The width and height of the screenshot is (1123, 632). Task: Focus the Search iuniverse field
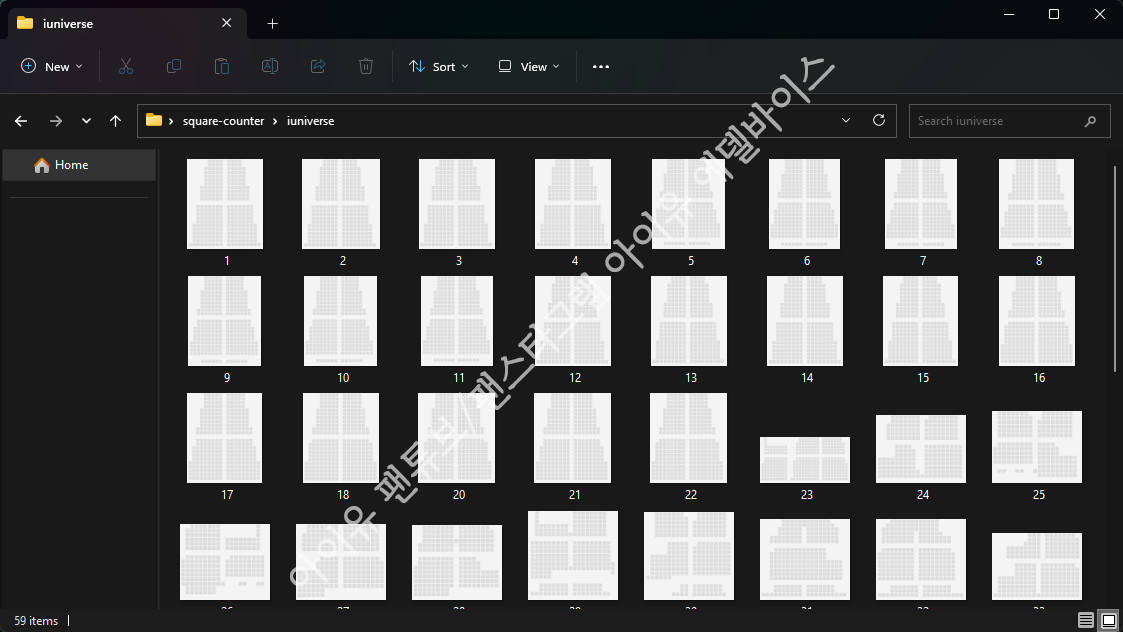tap(1009, 121)
